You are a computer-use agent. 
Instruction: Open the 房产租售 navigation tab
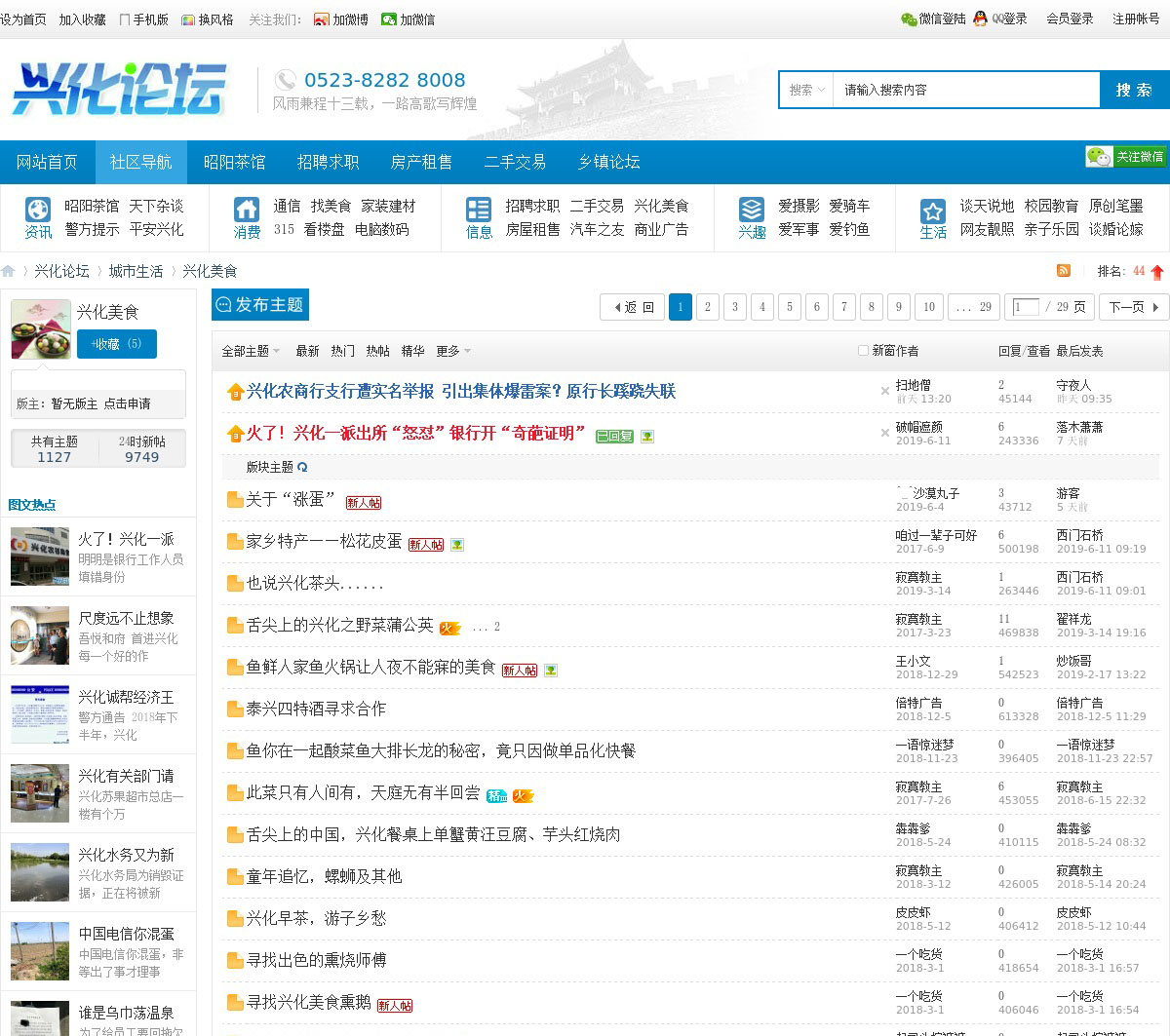click(x=421, y=162)
